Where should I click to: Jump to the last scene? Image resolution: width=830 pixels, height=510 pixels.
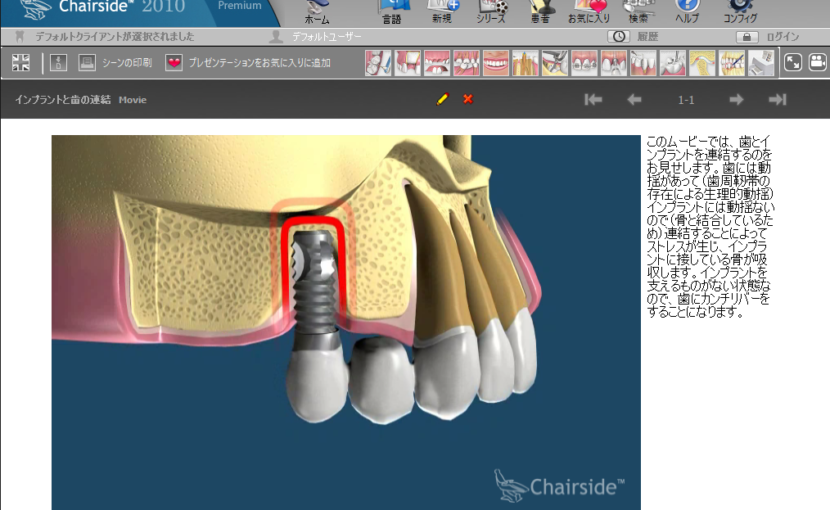[777, 99]
